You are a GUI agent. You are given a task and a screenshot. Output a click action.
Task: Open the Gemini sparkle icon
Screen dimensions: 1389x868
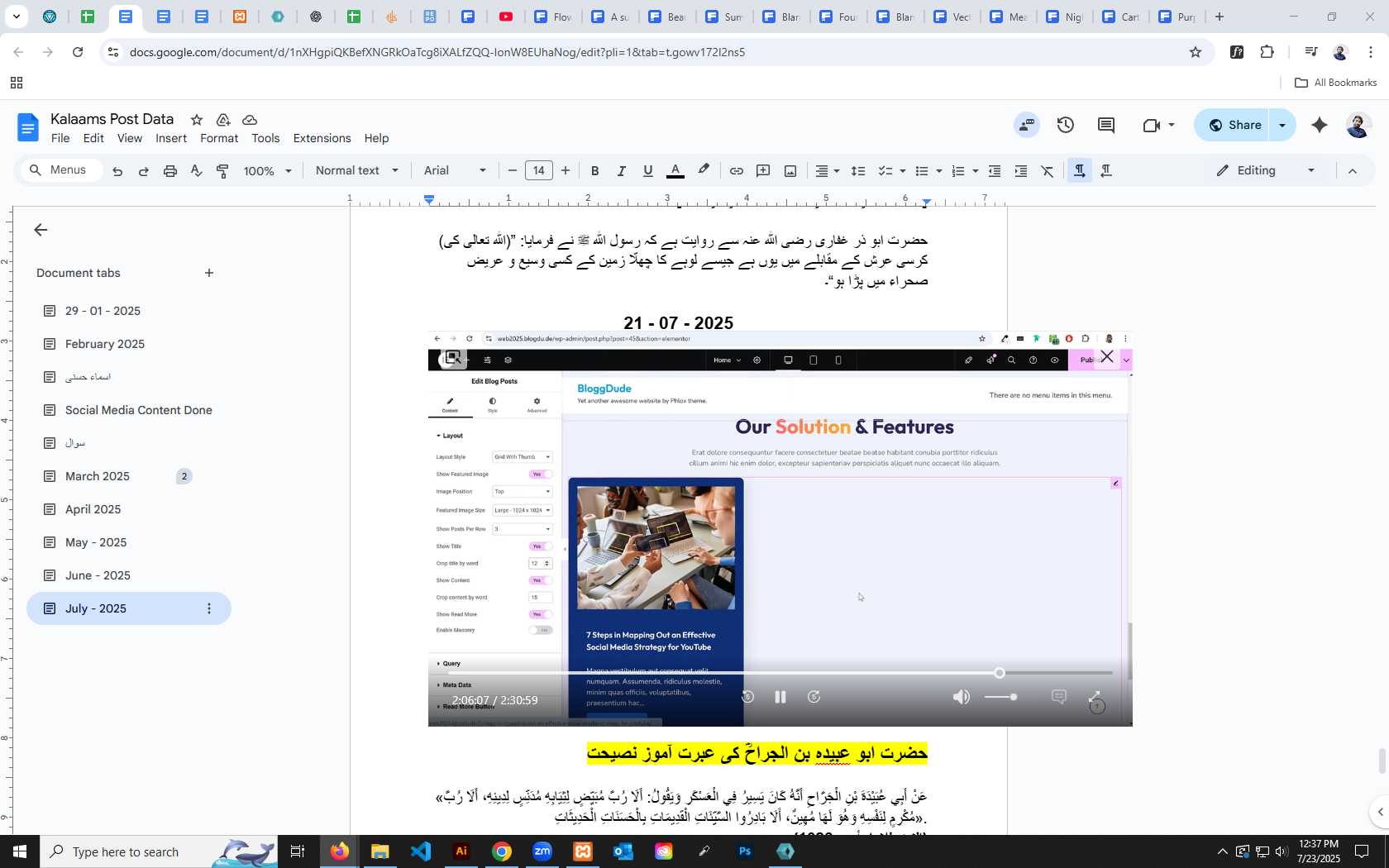(1320, 125)
